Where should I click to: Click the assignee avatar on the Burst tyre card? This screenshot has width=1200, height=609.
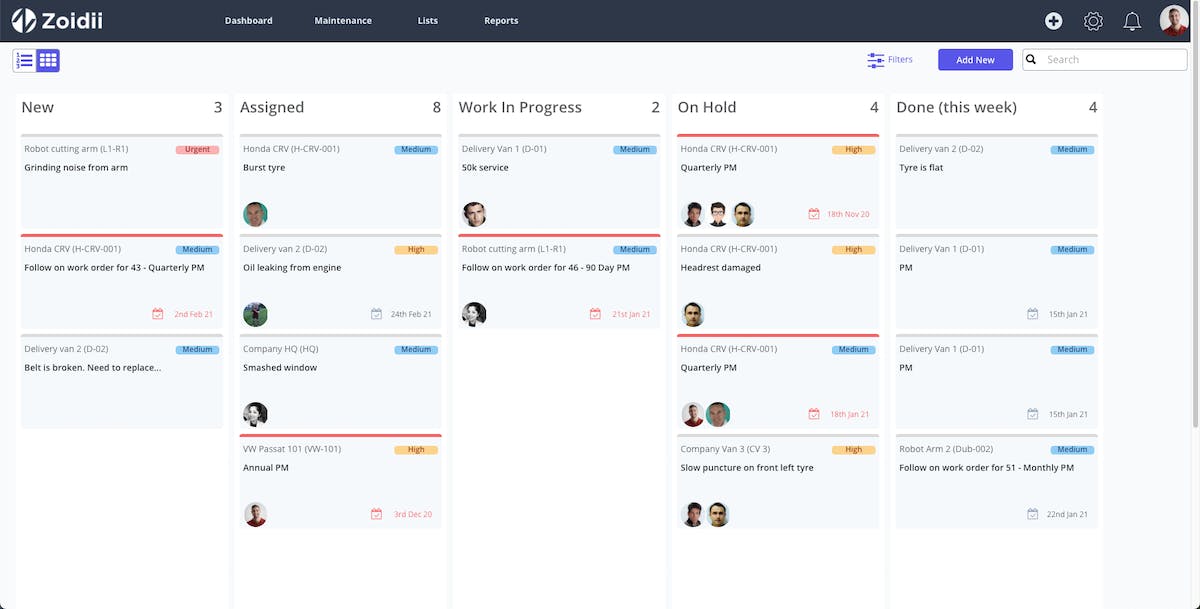[x=255, y=213]
